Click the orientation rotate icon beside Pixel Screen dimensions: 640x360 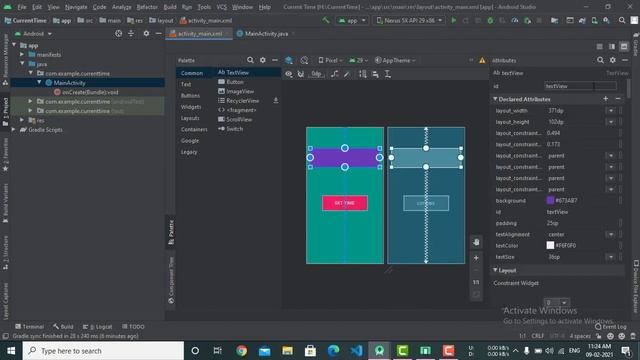304,60
